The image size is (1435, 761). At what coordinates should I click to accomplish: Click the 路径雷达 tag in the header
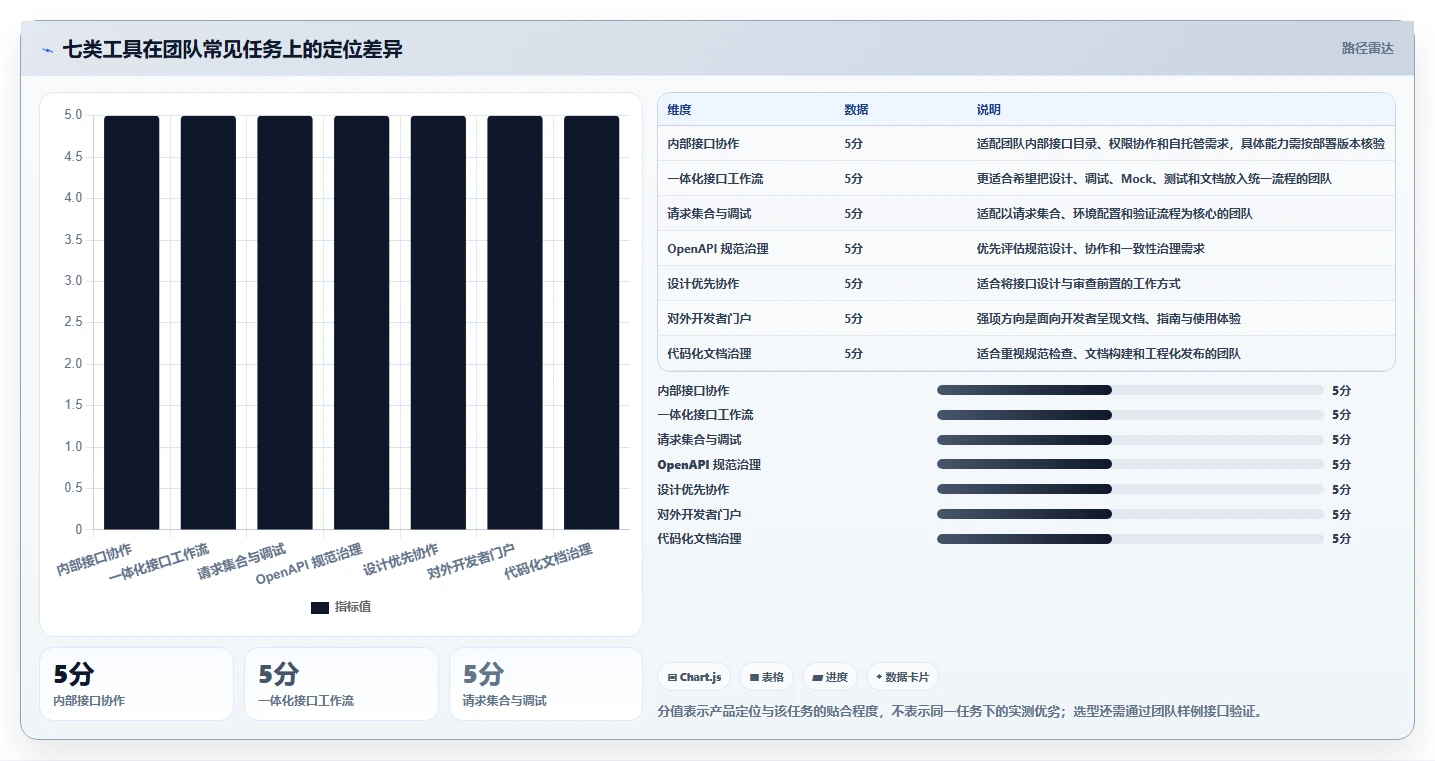click(x=1367, y=48)
